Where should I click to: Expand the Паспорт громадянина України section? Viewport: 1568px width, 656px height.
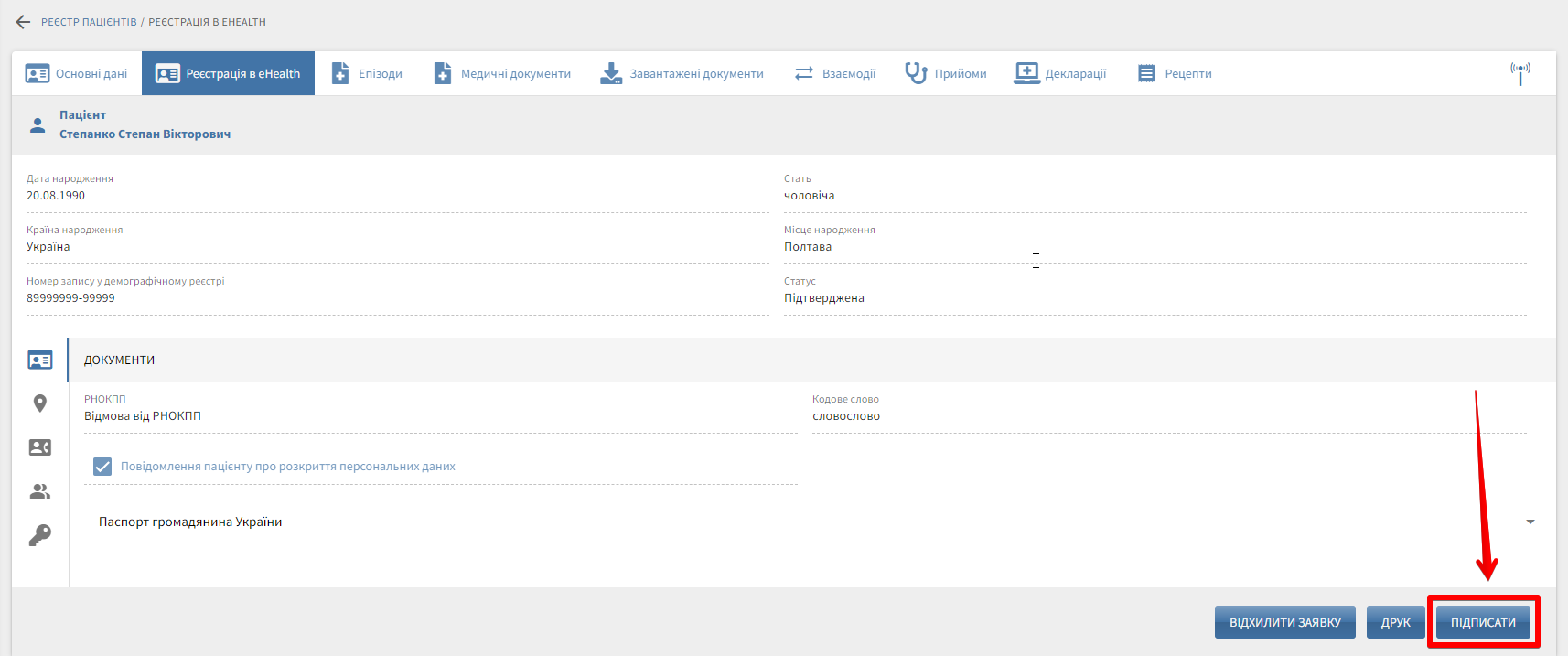pos(1530,522)
